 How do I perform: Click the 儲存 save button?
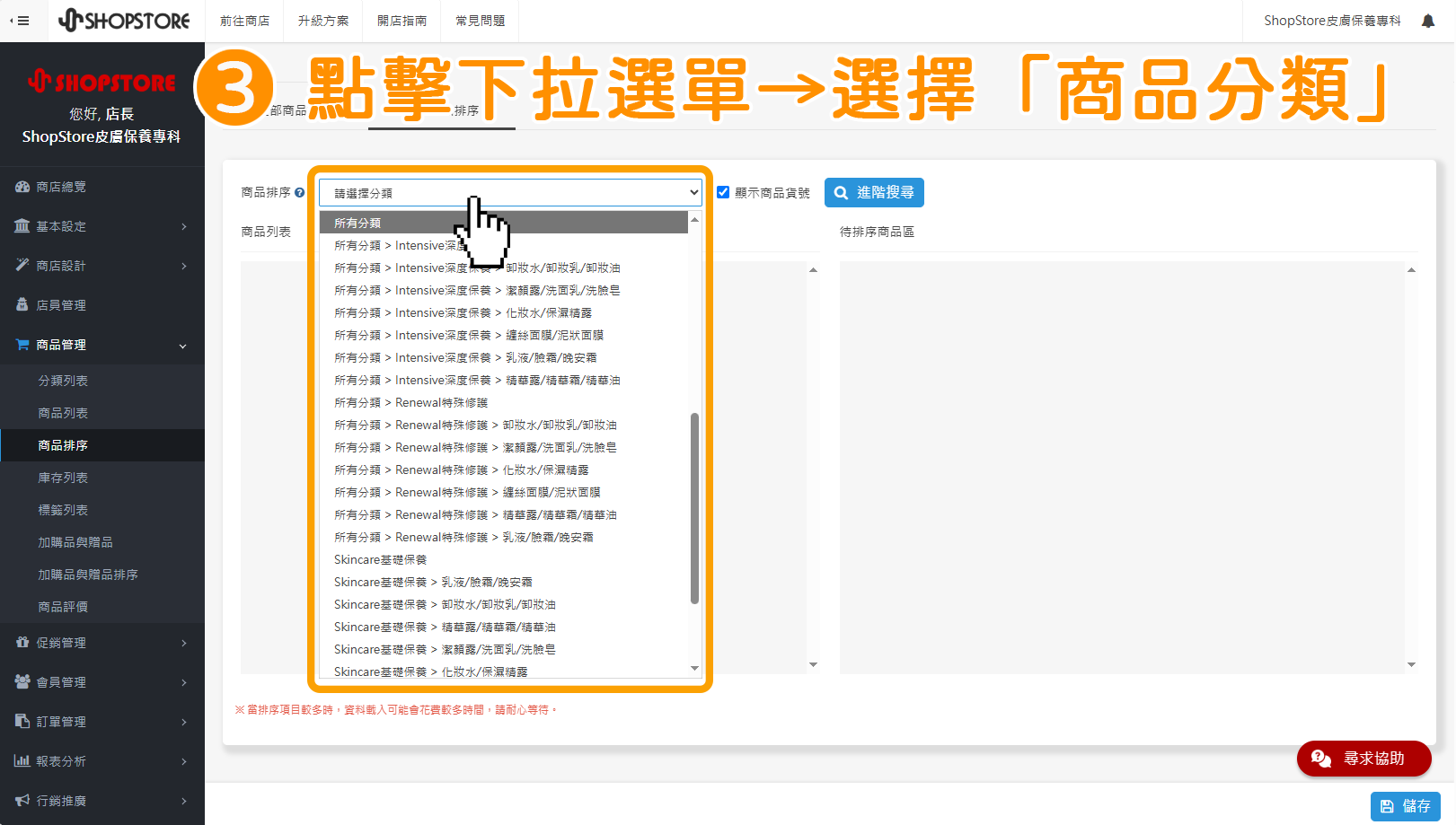click(1405, 806)
